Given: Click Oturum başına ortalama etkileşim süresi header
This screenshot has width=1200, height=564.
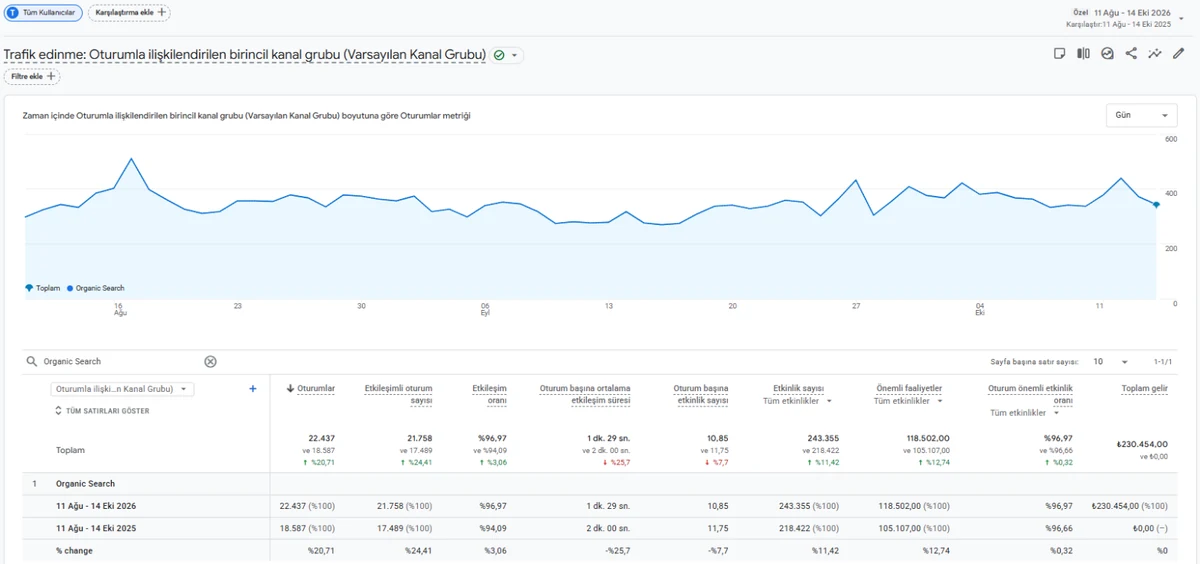Looking at the screenshot, I should click(x=585, y=394).
